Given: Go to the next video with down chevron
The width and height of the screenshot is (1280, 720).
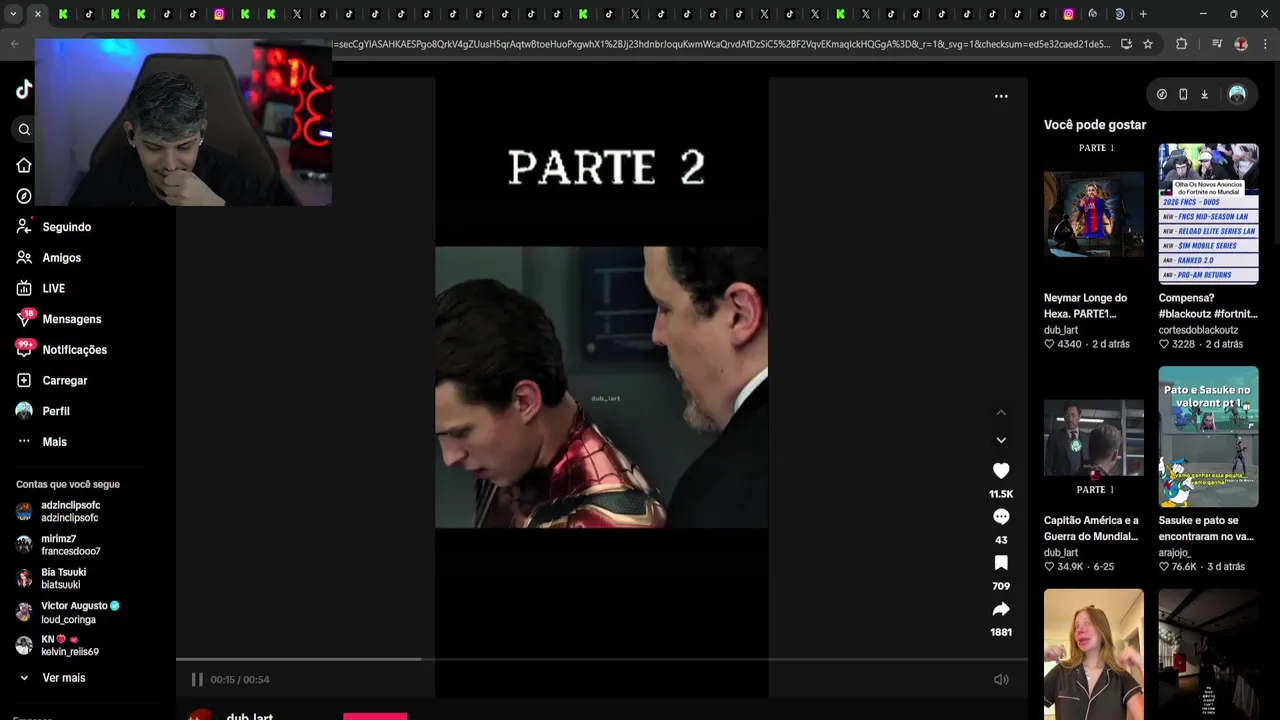Looking at the screenshot, I should [1001, 440].
